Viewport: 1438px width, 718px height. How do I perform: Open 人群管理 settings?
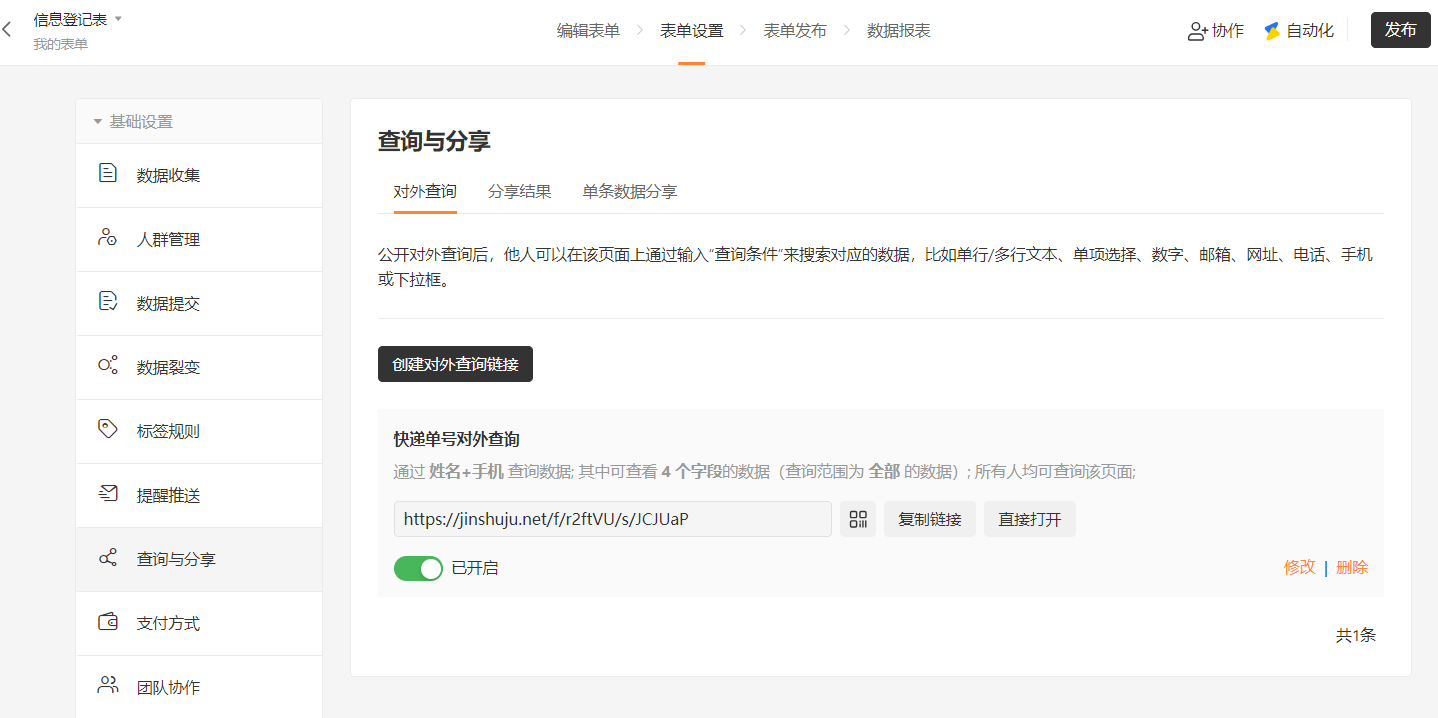click(x=199, y=240)
